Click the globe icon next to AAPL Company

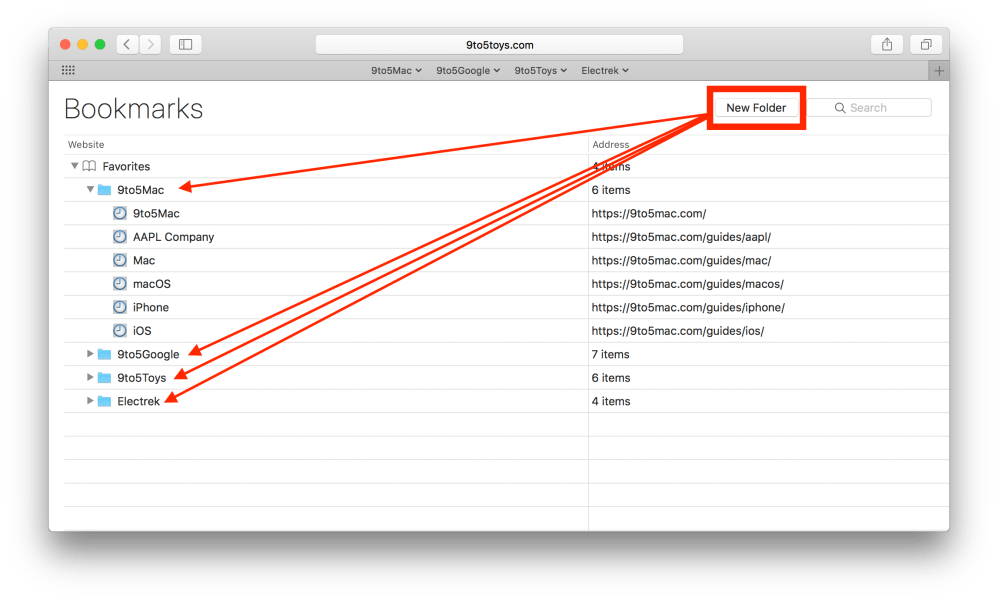pyautogui.click(x=120, y=236)
